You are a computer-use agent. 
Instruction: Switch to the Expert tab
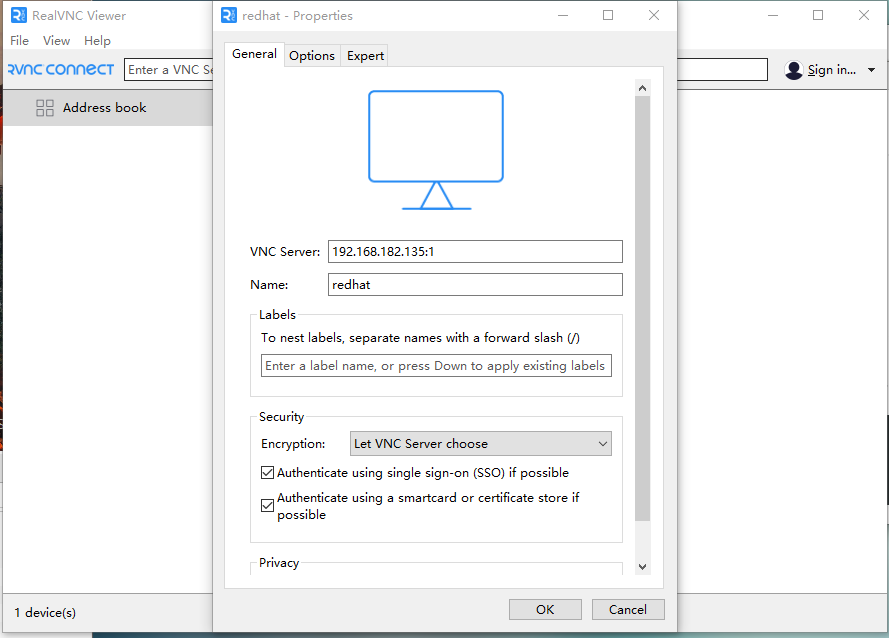tap(365, 56)
